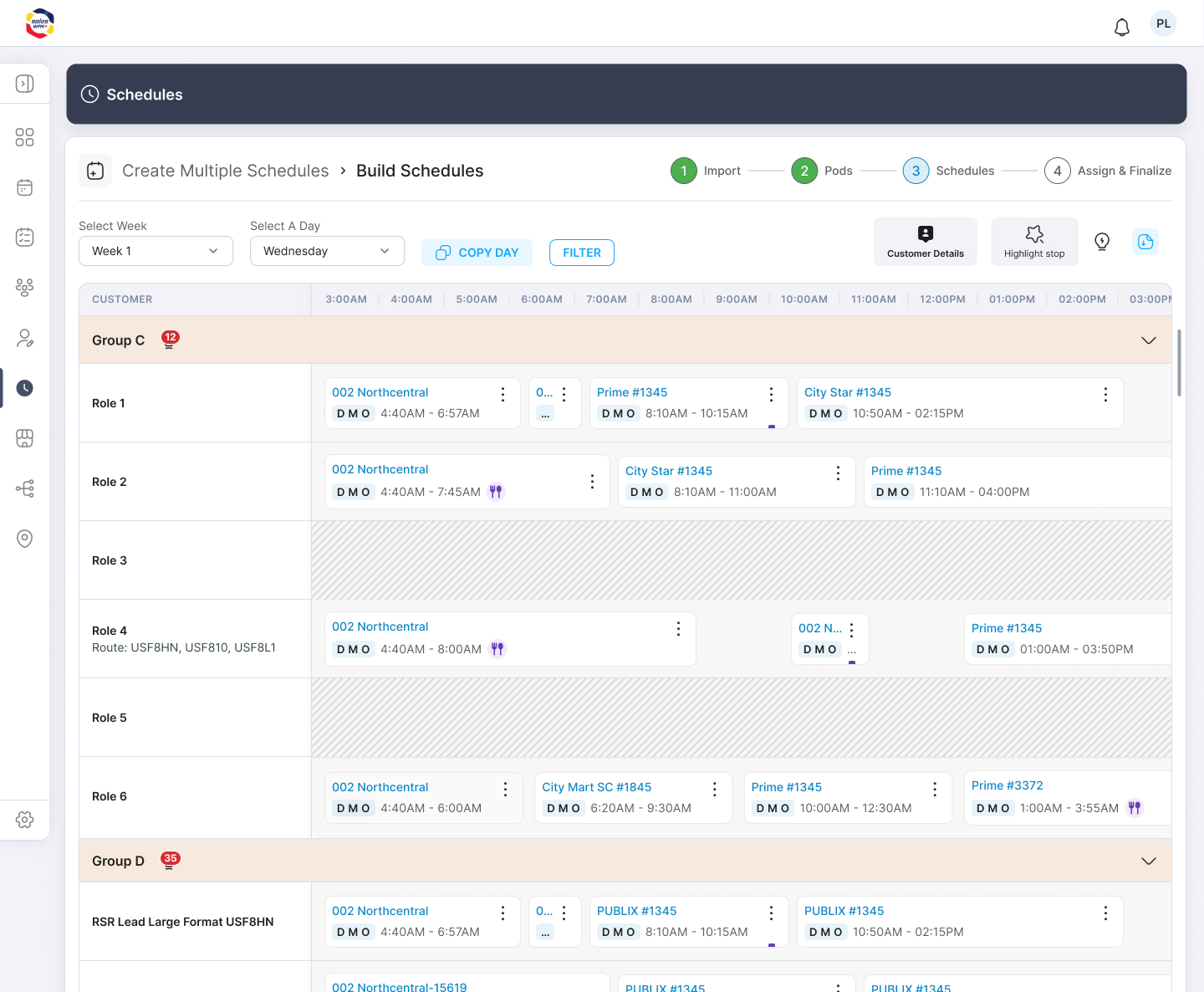
Task: Open menu on Role 6 Prime #1345 card
Action: pyautogui.click(x=935, y=789)
